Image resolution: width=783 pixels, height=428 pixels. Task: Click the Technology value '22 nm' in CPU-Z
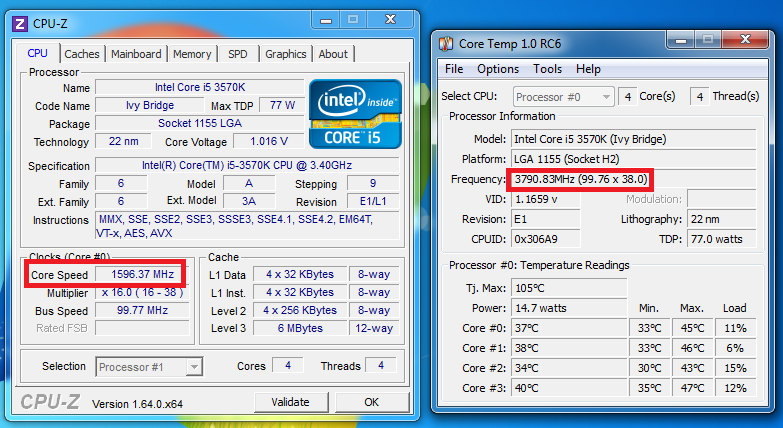coord(123,141)
